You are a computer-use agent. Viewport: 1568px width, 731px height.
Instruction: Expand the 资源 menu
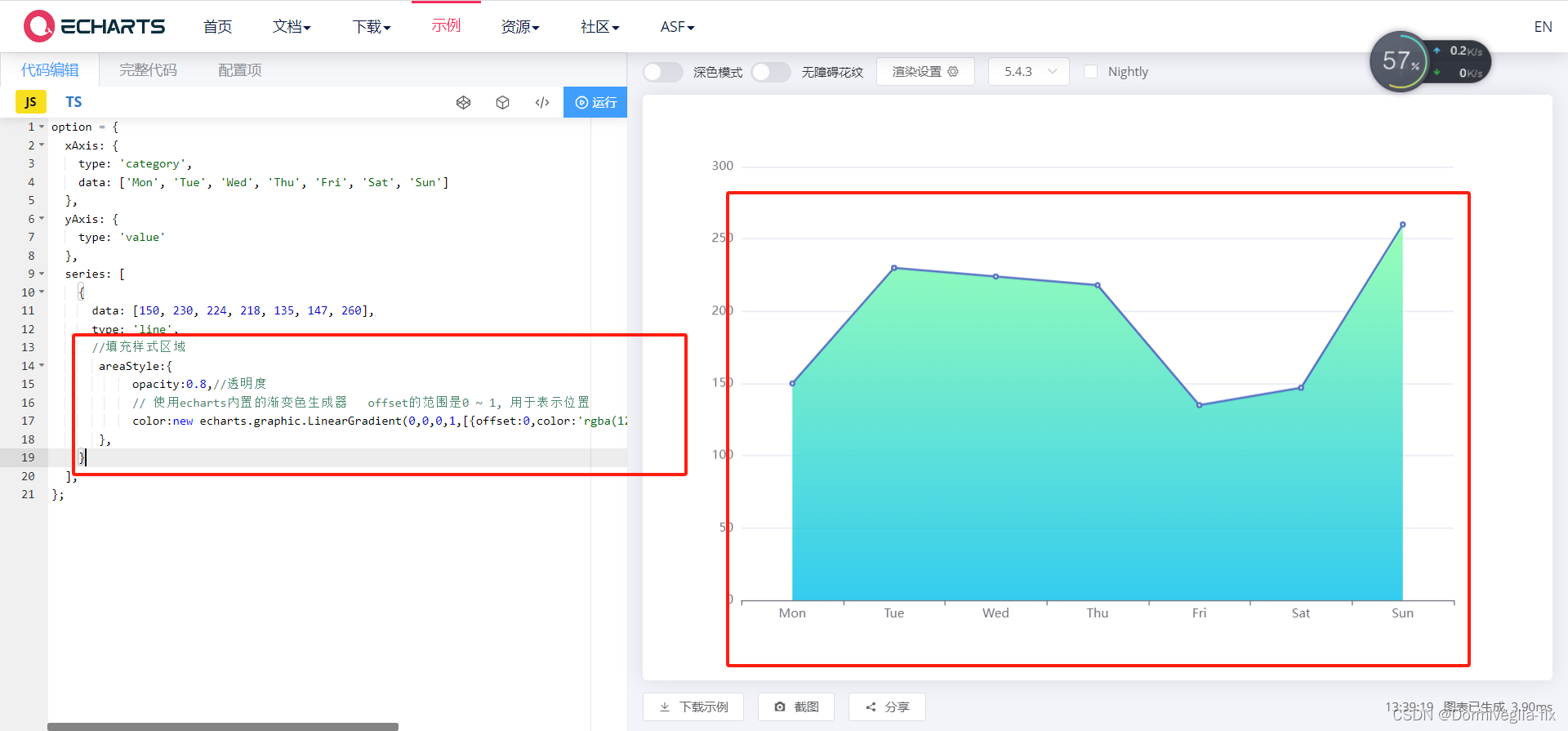(x=520, y=27)
